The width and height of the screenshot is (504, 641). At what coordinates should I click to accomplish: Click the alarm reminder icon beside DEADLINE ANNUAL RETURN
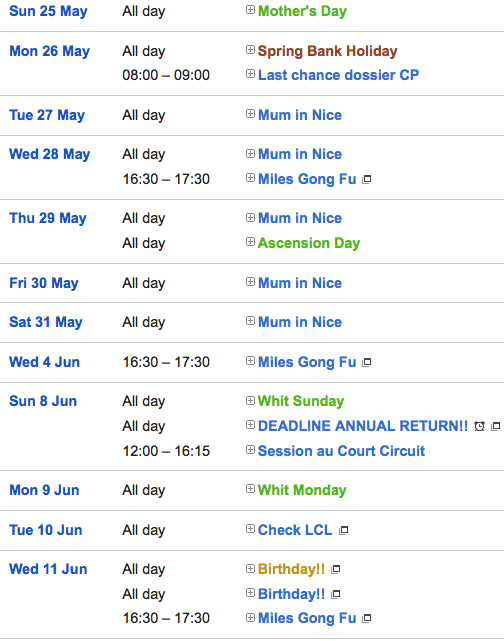(x=479, y=426)
